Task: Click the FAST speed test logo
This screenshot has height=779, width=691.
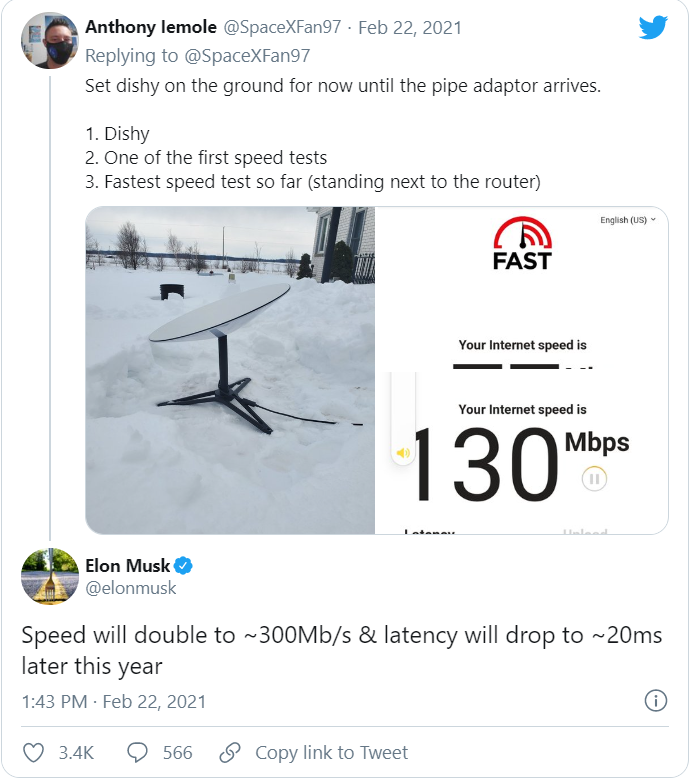Action: pos(522,245)
